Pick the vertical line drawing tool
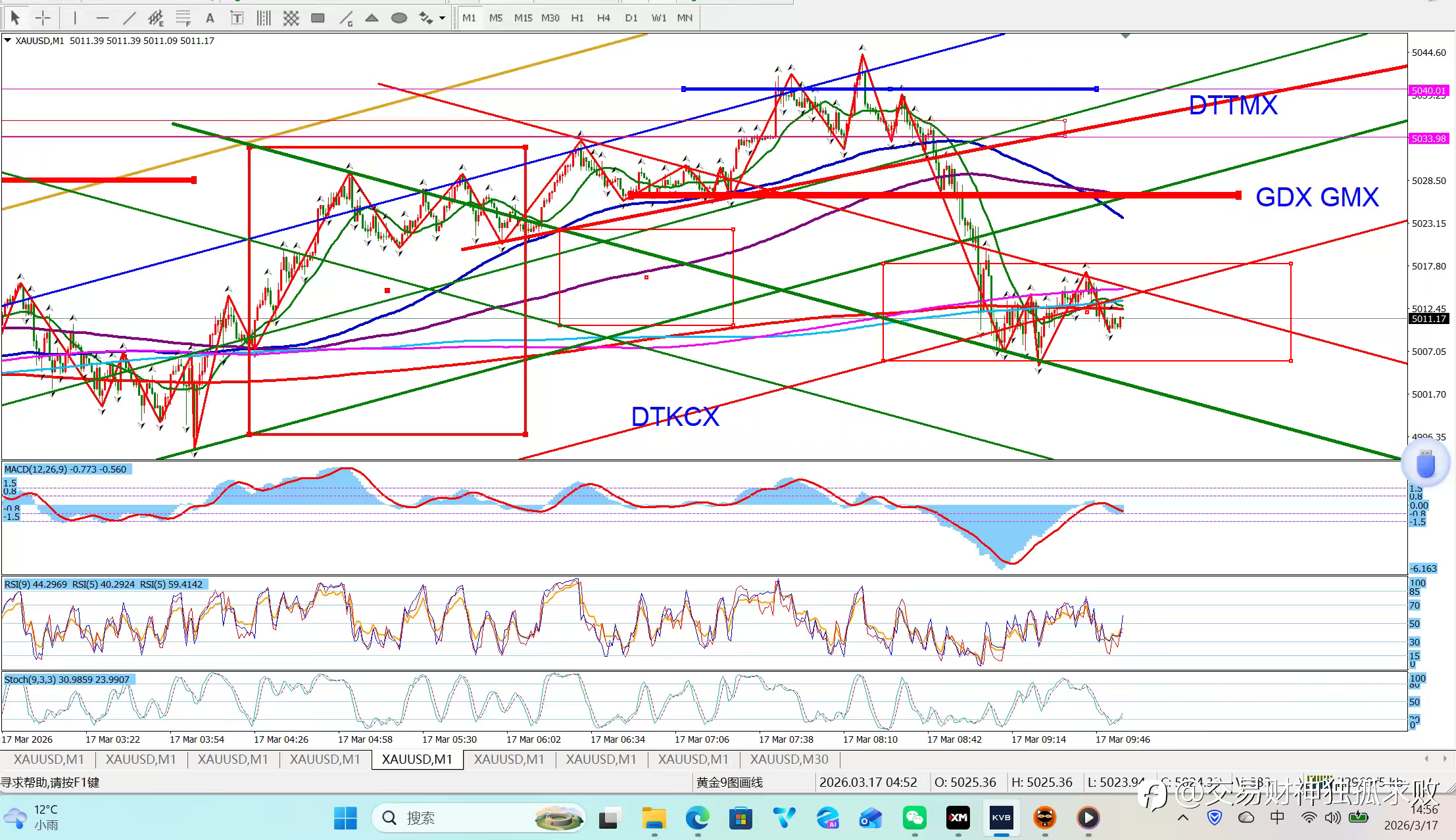Image resolution: width=1456 pixels, height=840 pixels. (x=75, y=18)
